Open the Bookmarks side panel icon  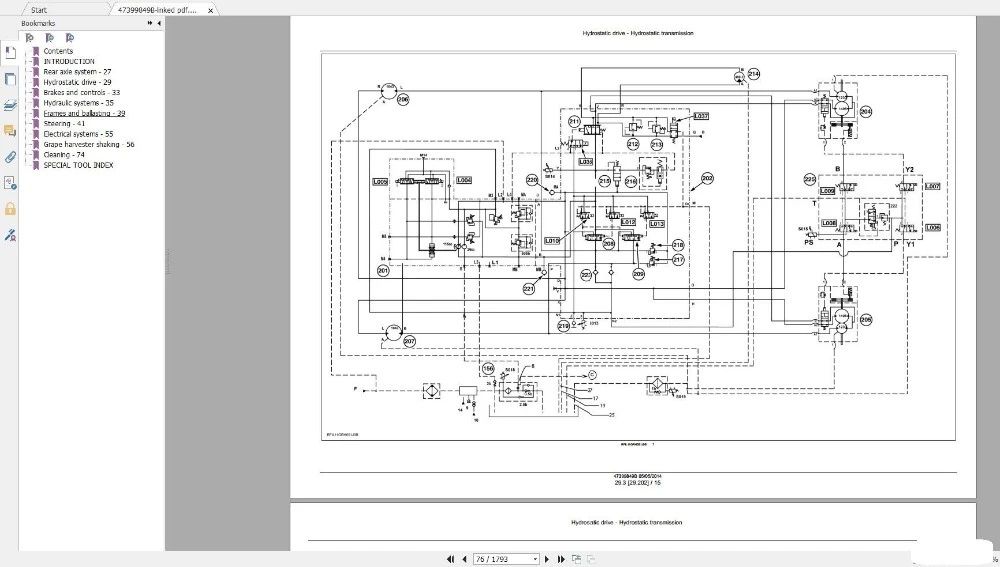tap(10, 53)
